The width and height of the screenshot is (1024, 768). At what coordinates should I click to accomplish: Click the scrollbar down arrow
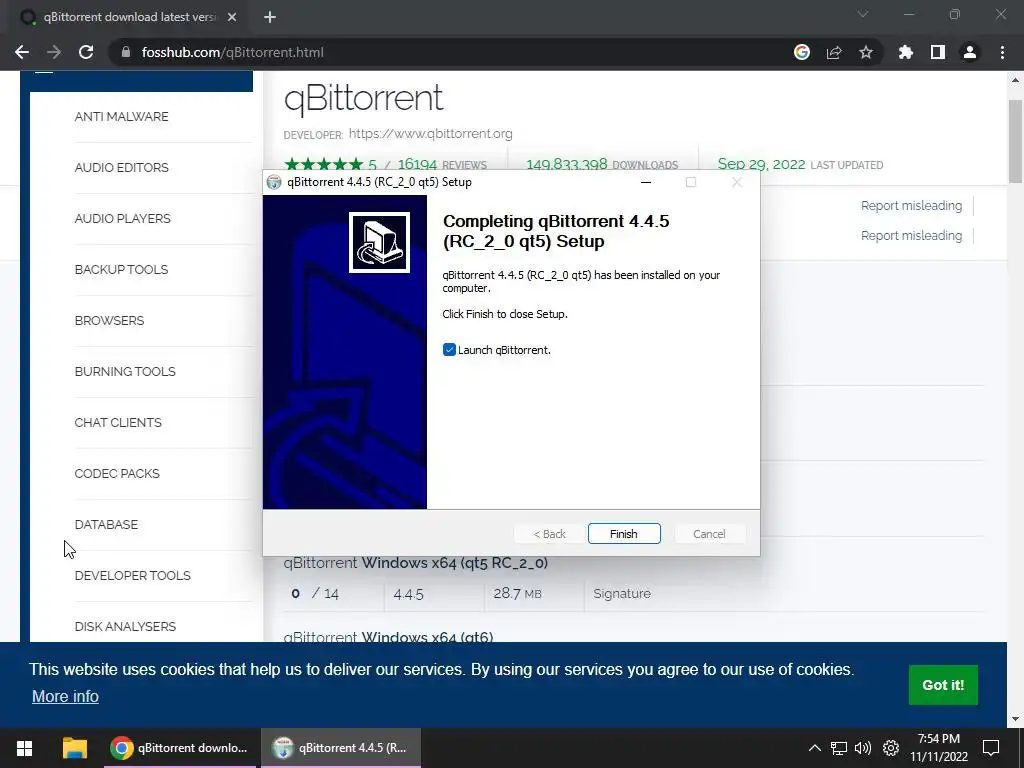coord(1015,719)
